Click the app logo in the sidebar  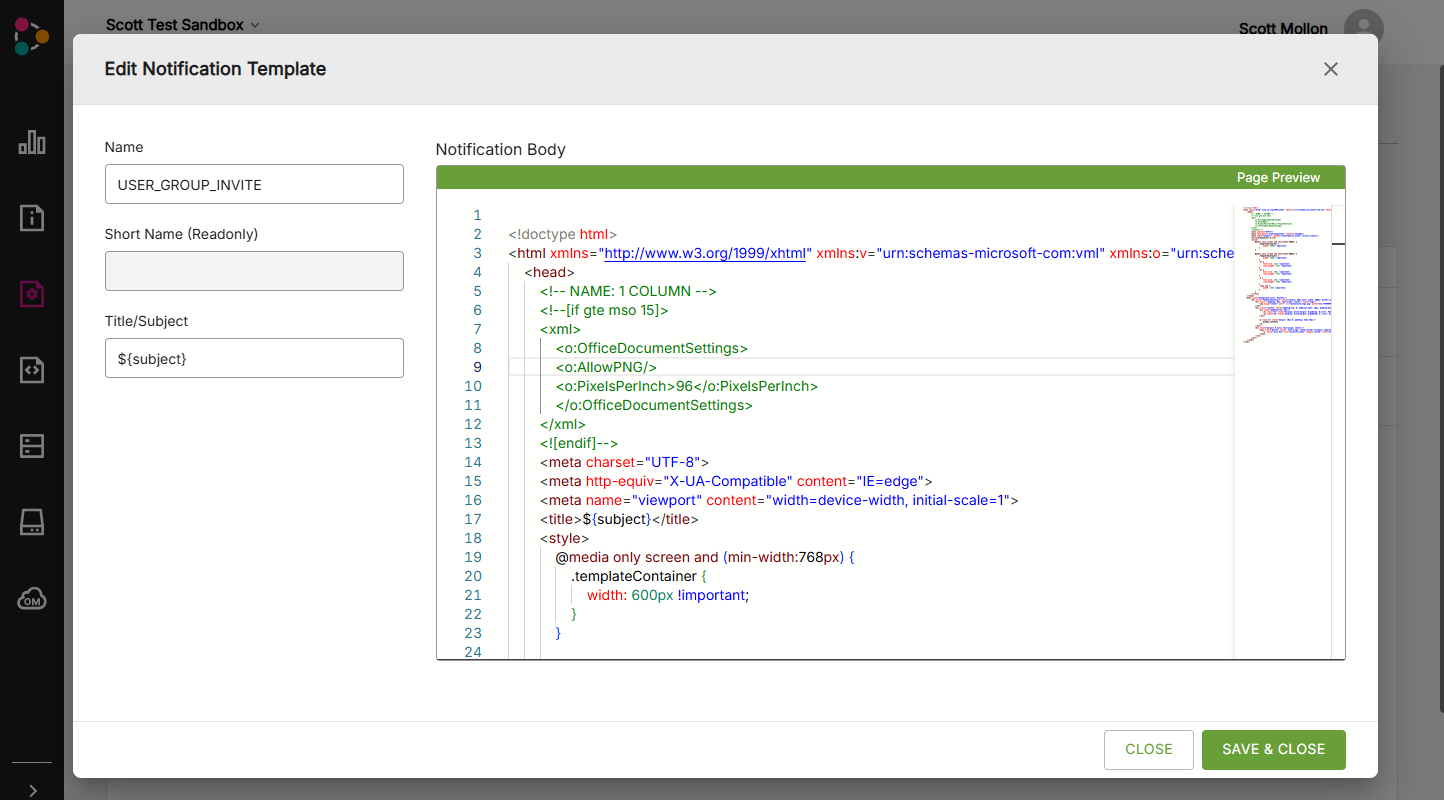31,37
